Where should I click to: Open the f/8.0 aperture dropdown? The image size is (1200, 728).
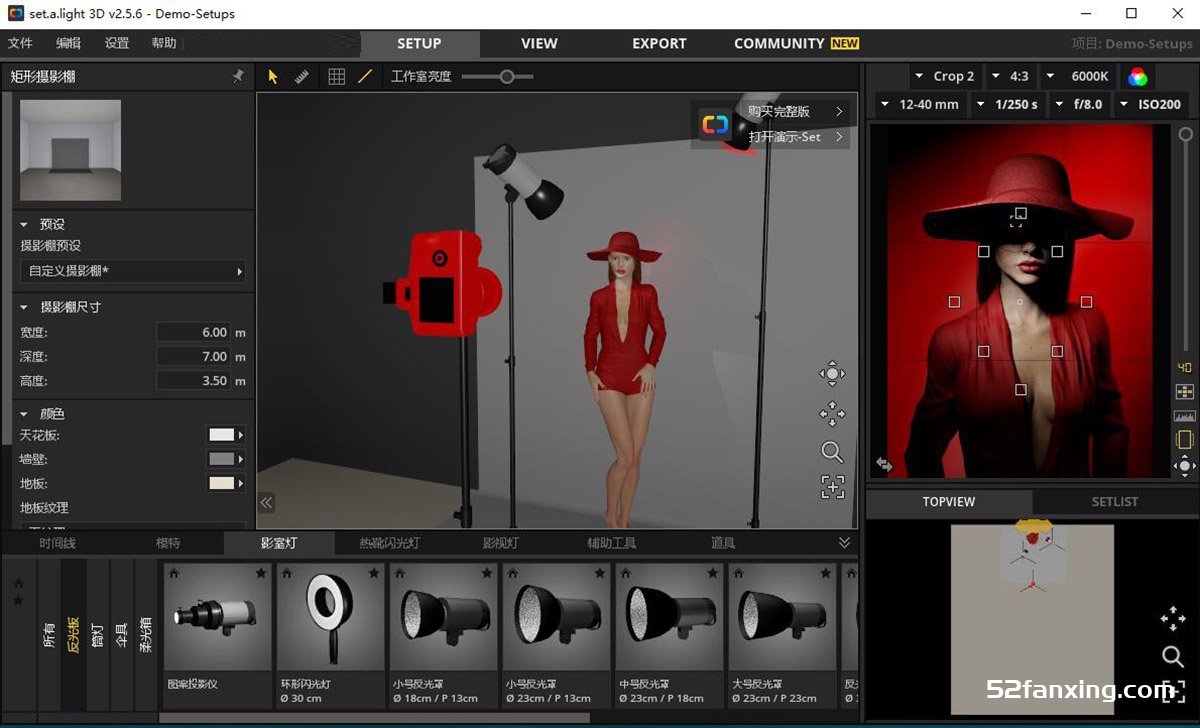pyautogui.click(x=1080, y=104)
